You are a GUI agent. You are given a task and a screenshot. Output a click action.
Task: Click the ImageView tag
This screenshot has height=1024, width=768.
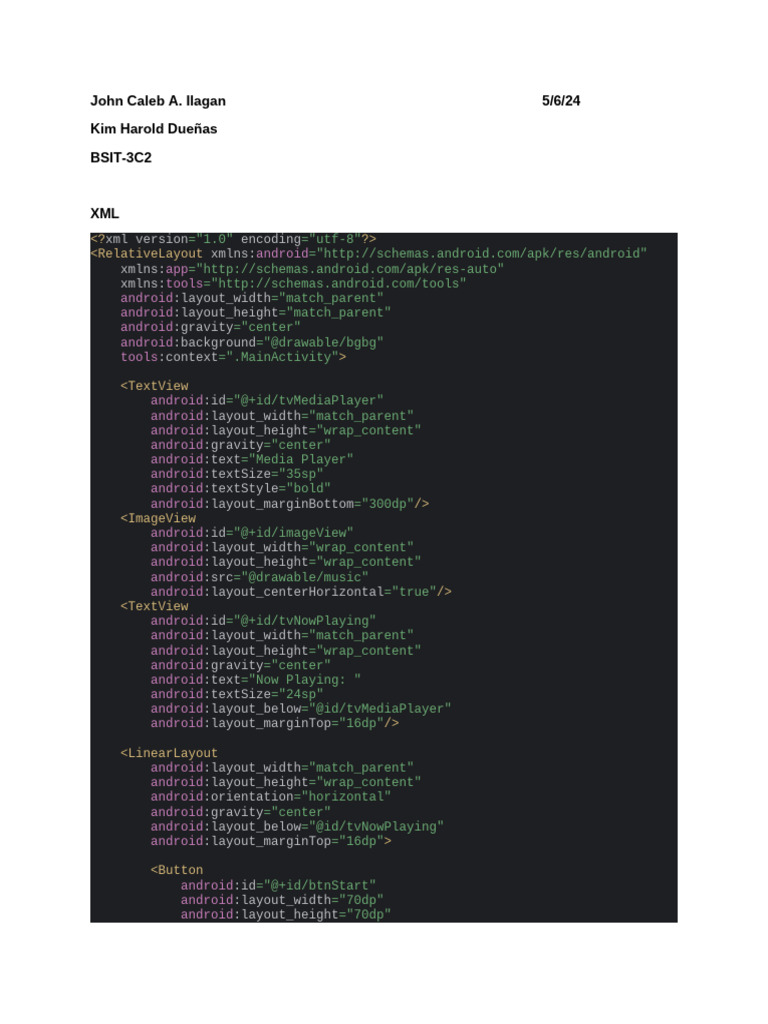pyautogui.click(x=158, y=519)
